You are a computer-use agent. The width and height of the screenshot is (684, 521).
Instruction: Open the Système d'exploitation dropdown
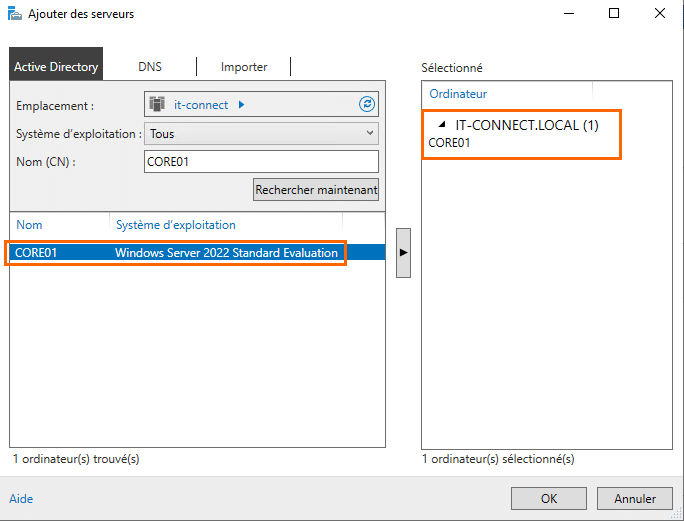pos(261,134)
